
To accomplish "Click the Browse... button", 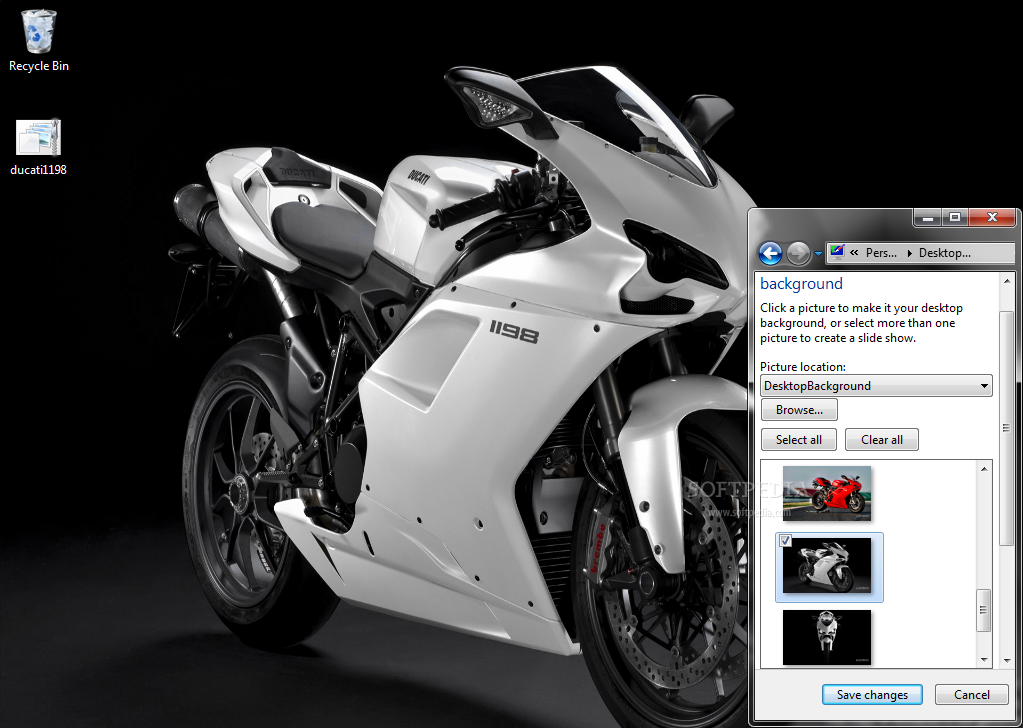I will (799, 410).
